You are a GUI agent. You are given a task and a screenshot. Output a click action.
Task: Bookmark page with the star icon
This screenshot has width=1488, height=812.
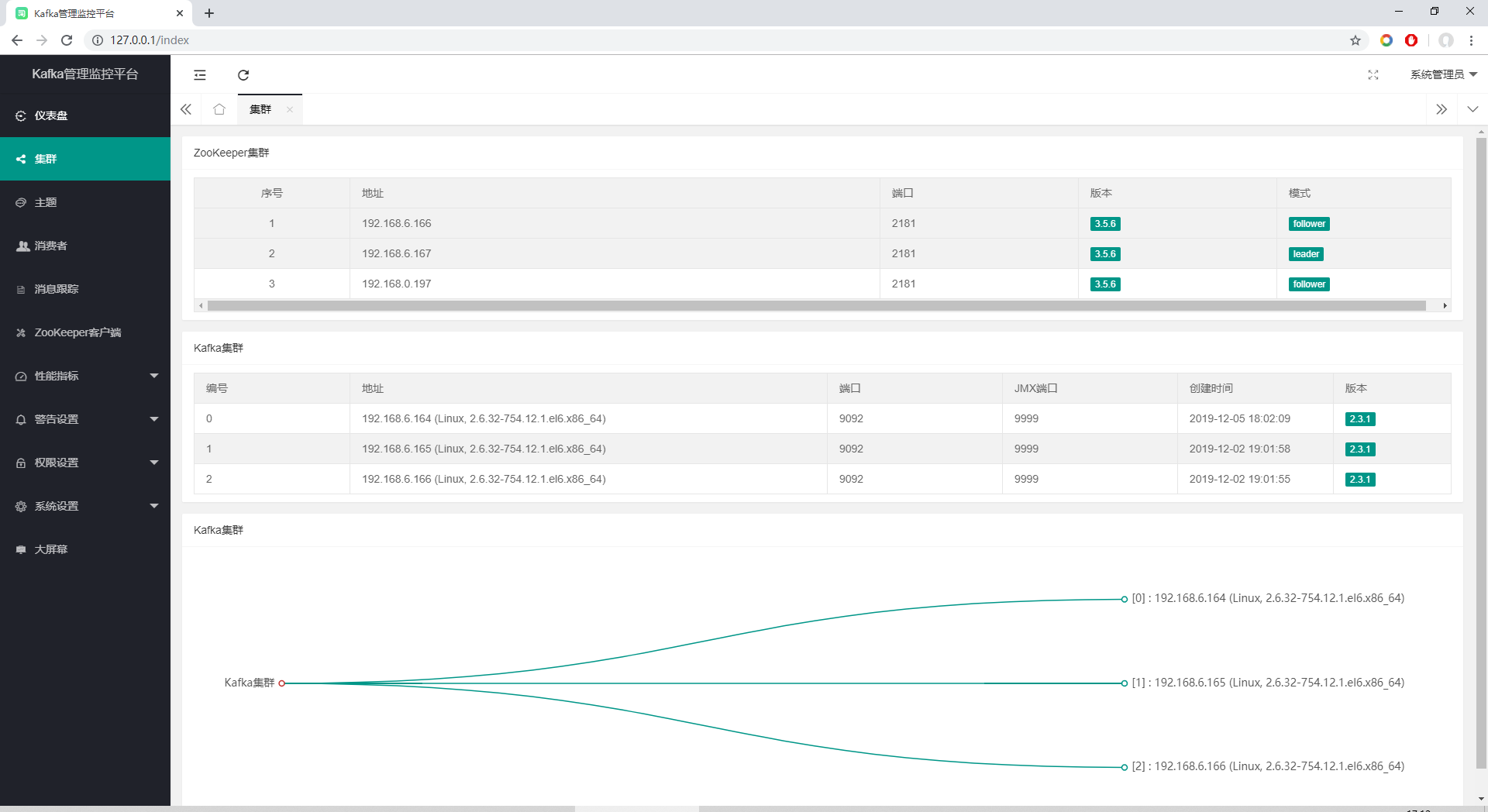click(1355, 40)
